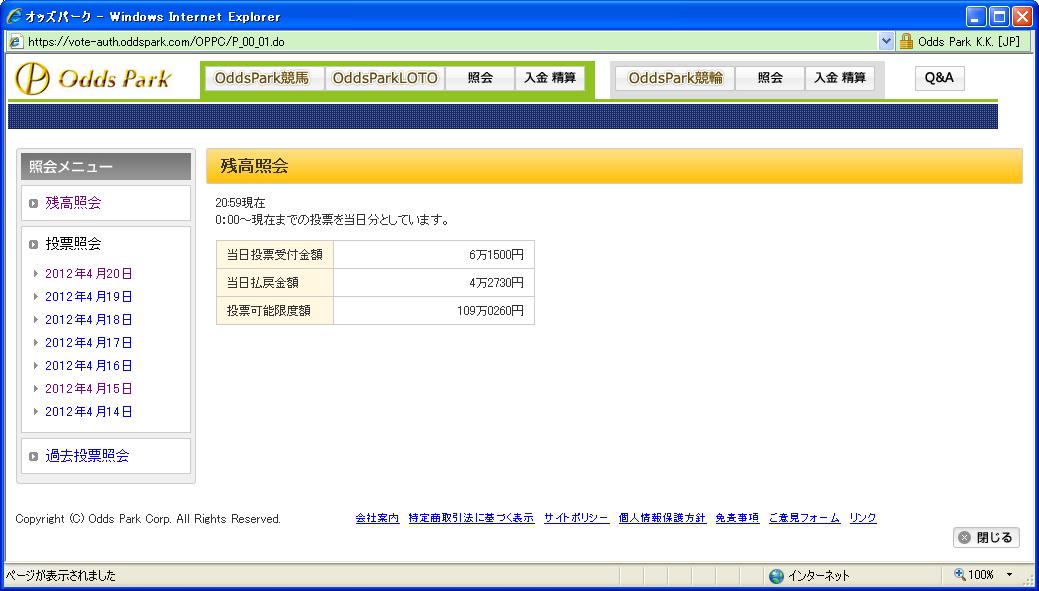1039x591 pixels.
Task: Open the OddsPark競輪 tab
Action: 675,78
